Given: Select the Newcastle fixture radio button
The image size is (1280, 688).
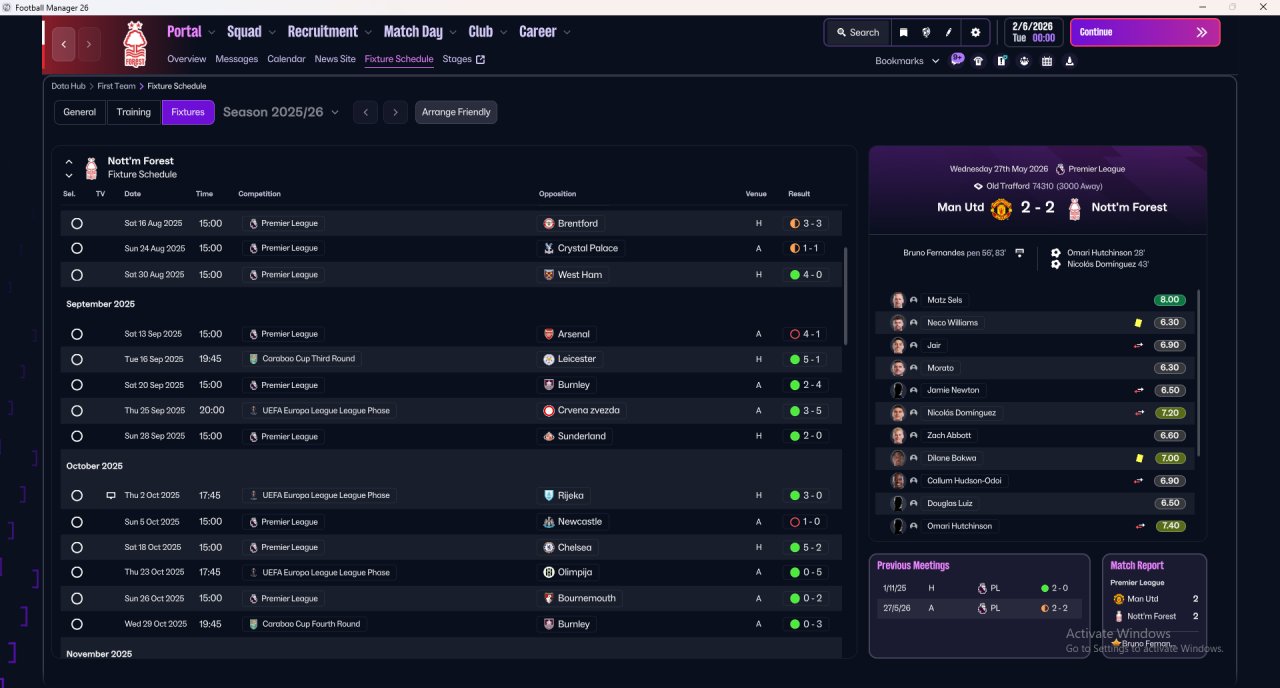Looking at the screenshot, I should pyautogui.click(x=77, y=522).
